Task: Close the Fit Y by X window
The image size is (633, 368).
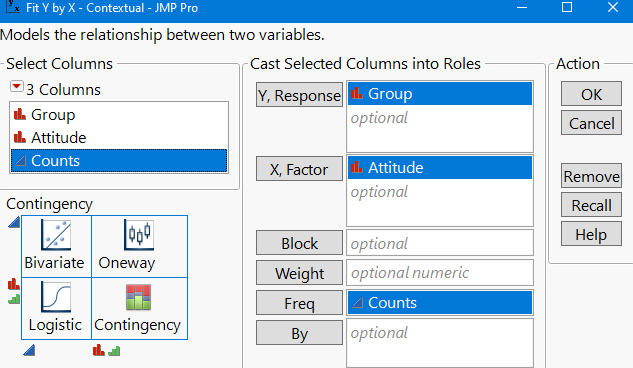Action: point(613,7)
